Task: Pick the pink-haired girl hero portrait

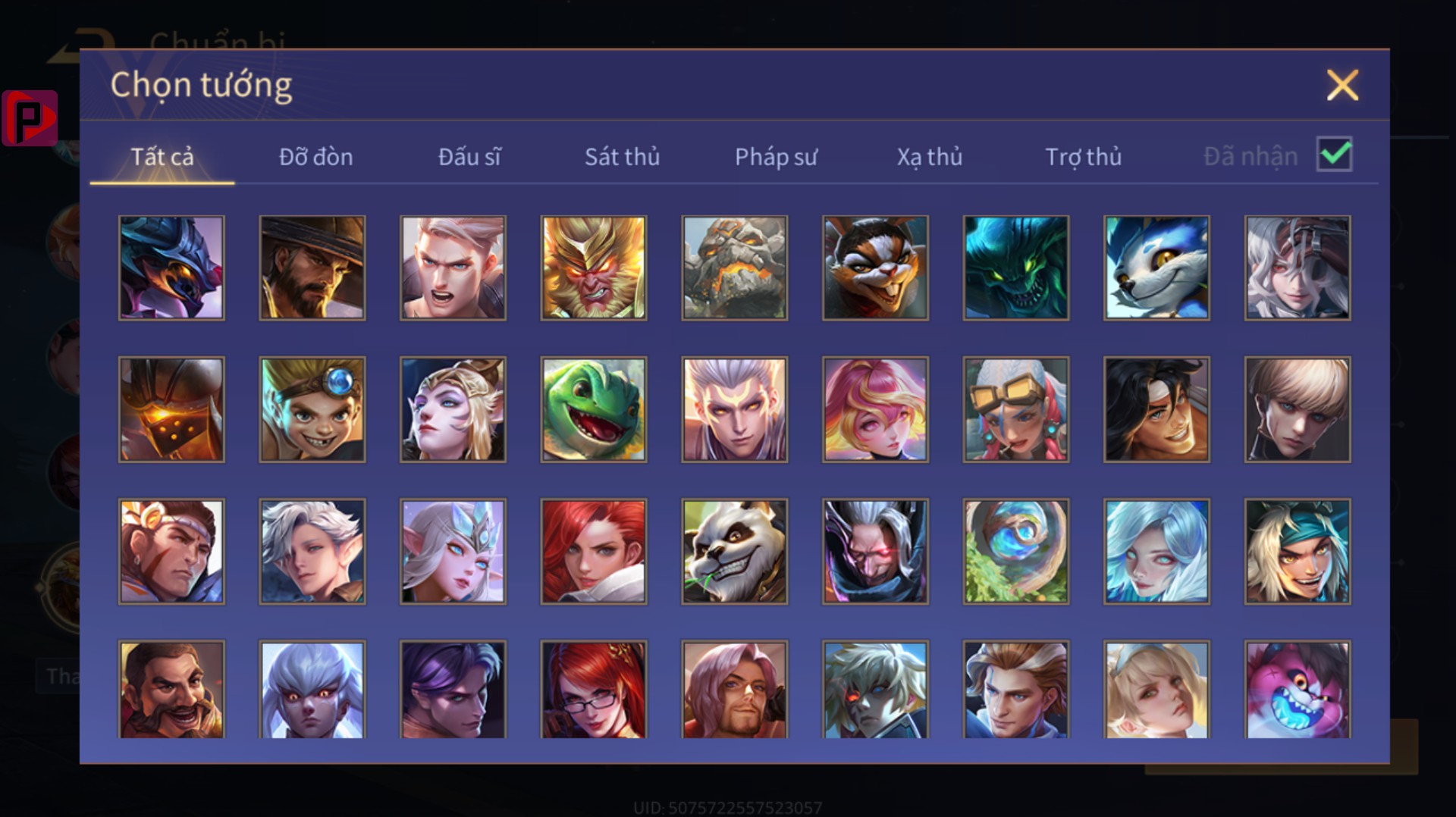Action: [875, 409]
